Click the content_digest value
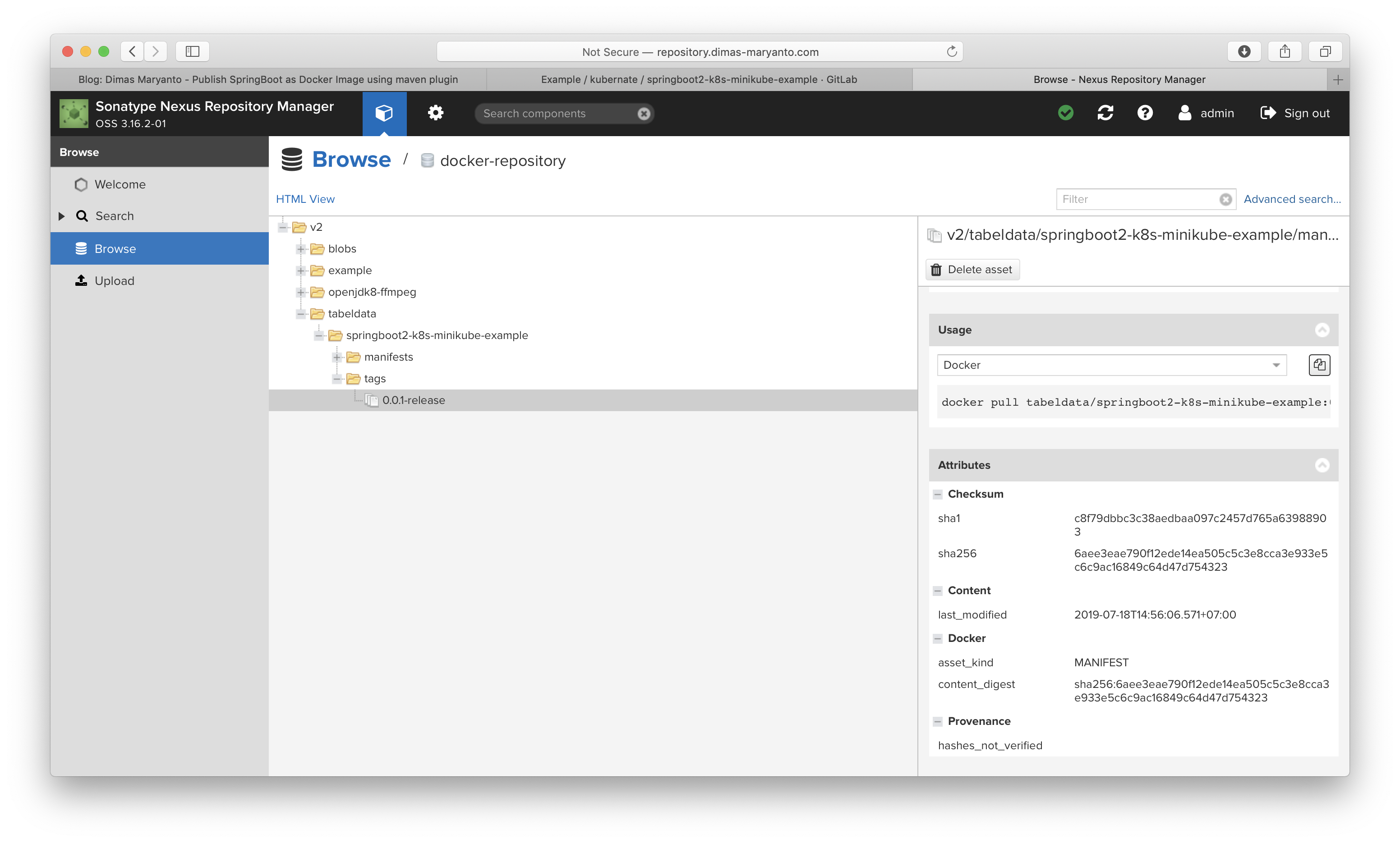 coord(1201,691)
